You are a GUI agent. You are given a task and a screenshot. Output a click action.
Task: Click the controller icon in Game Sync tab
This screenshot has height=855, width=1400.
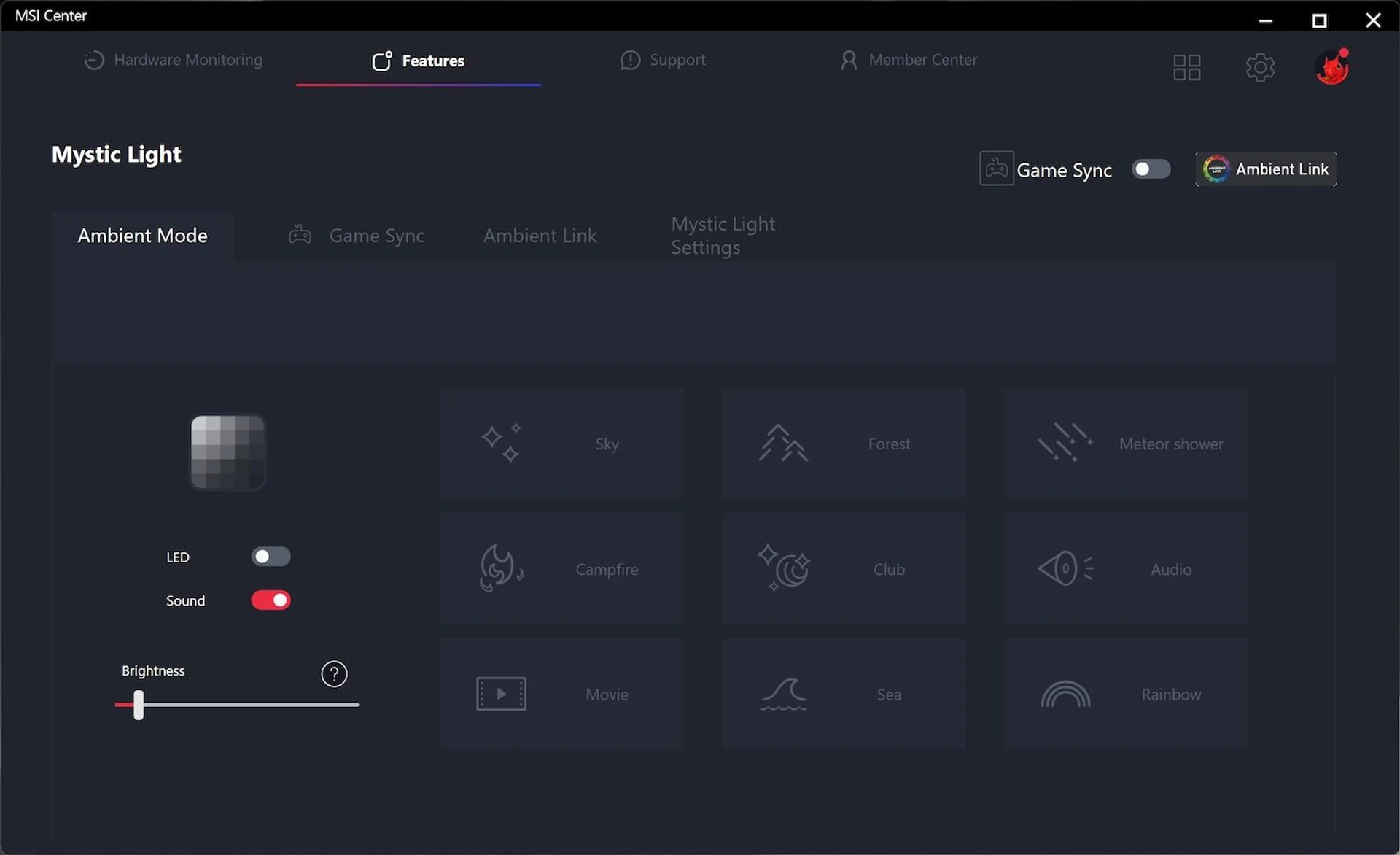[x=300, y=235]
